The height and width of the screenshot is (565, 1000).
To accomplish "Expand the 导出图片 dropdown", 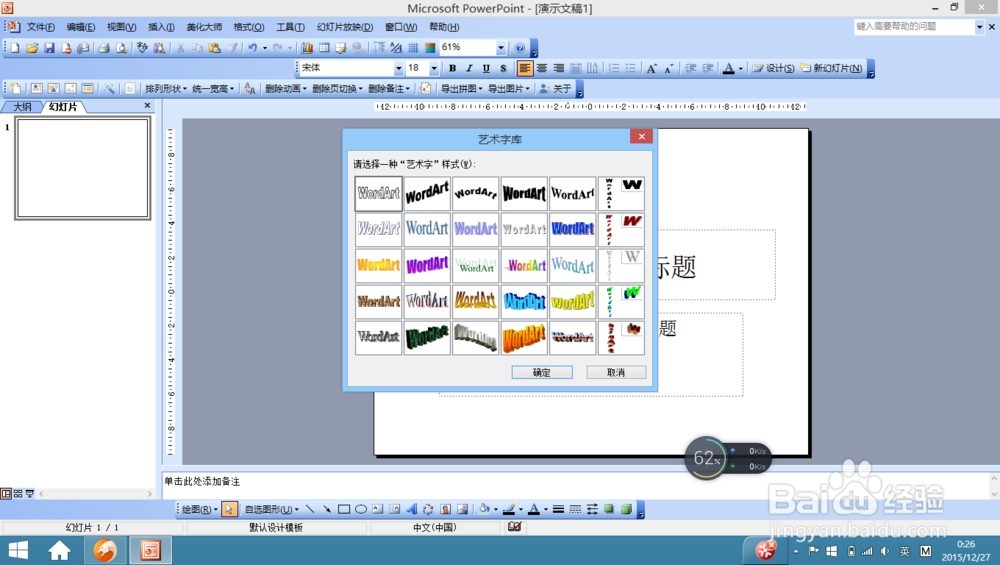I will coord(509,89).
